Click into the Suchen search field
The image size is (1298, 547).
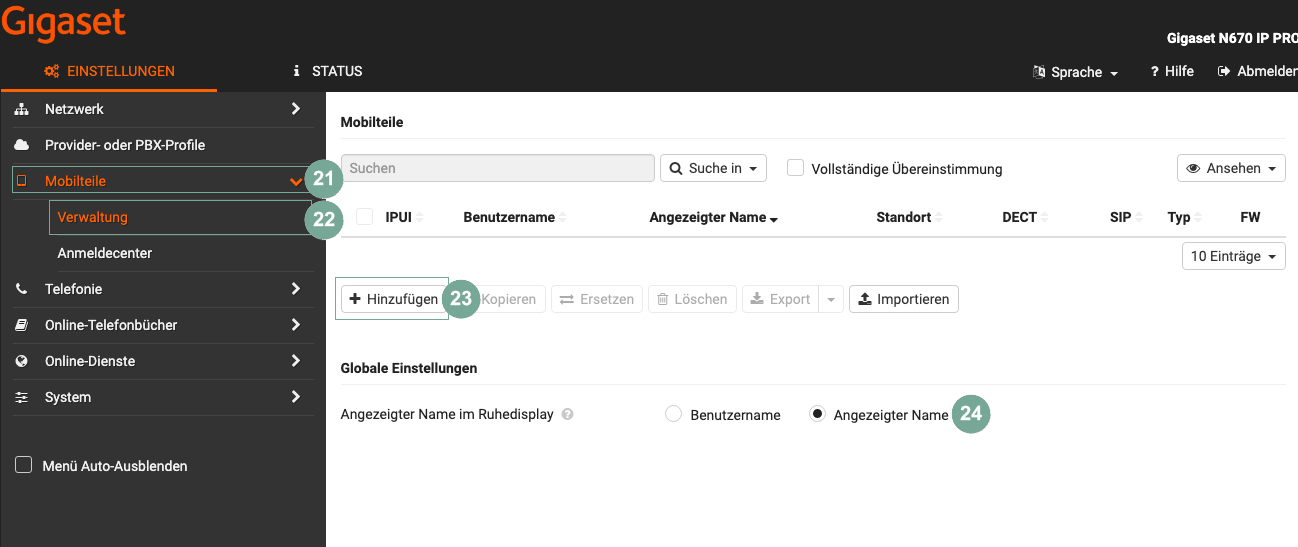pos(498,168)
